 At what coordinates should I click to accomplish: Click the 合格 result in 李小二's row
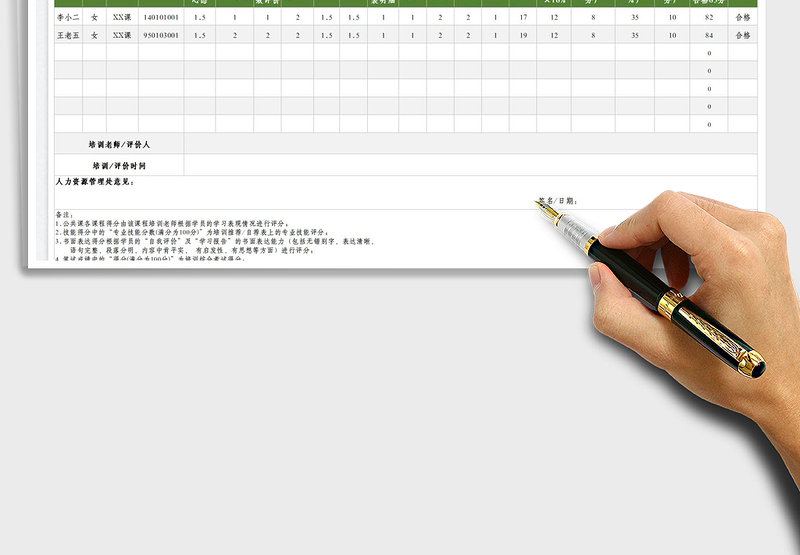[742, 17]
